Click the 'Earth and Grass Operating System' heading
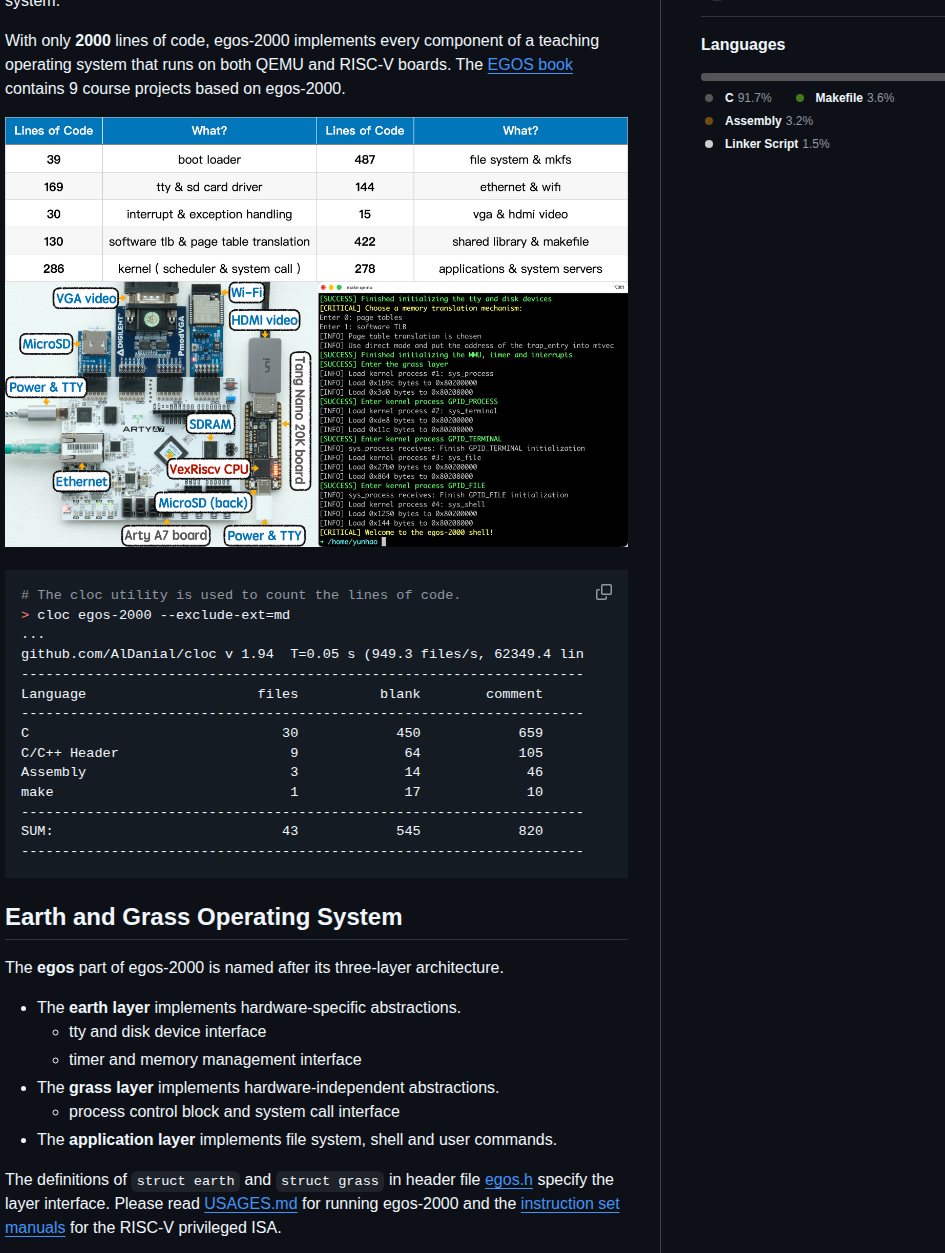Viewport: 945px width, 1253px height. point(204,917)
